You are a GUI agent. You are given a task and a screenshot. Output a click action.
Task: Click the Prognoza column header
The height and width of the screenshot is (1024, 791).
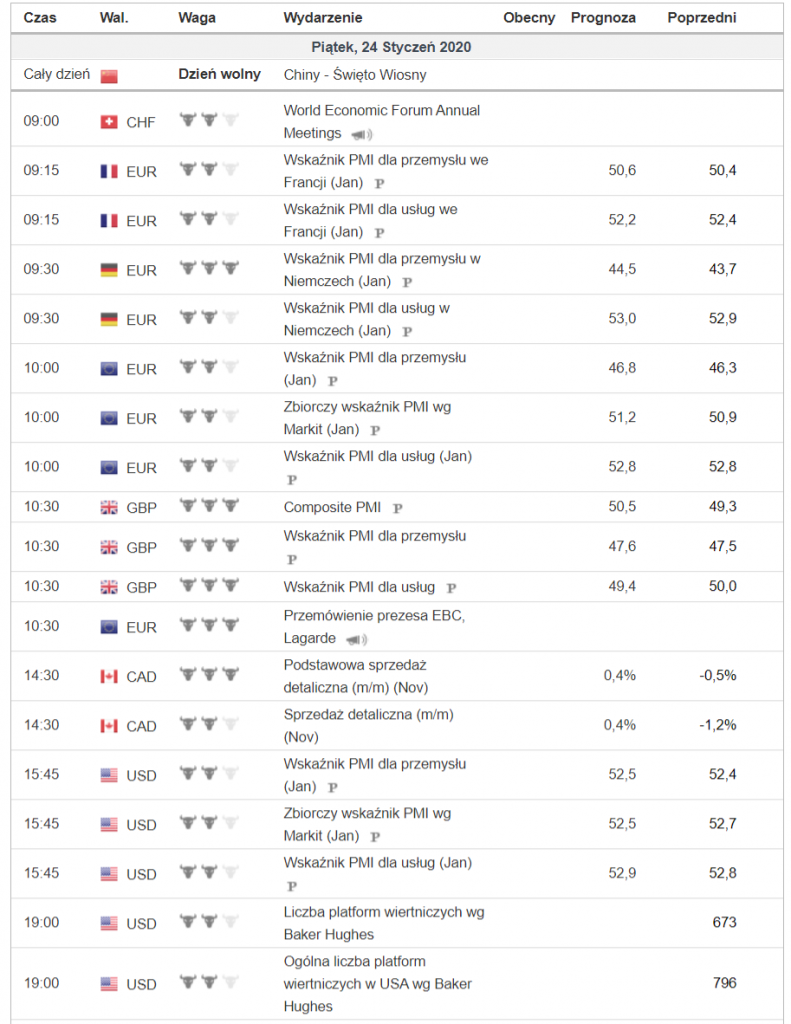pos(603,18)
